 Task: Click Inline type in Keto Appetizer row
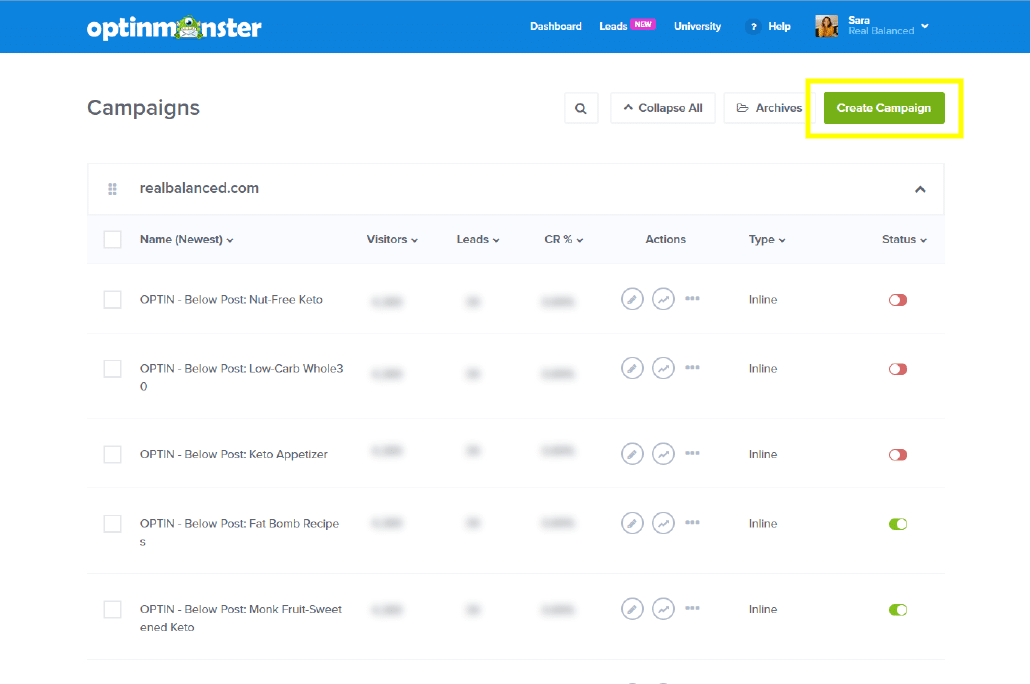[x=763, y=454]
